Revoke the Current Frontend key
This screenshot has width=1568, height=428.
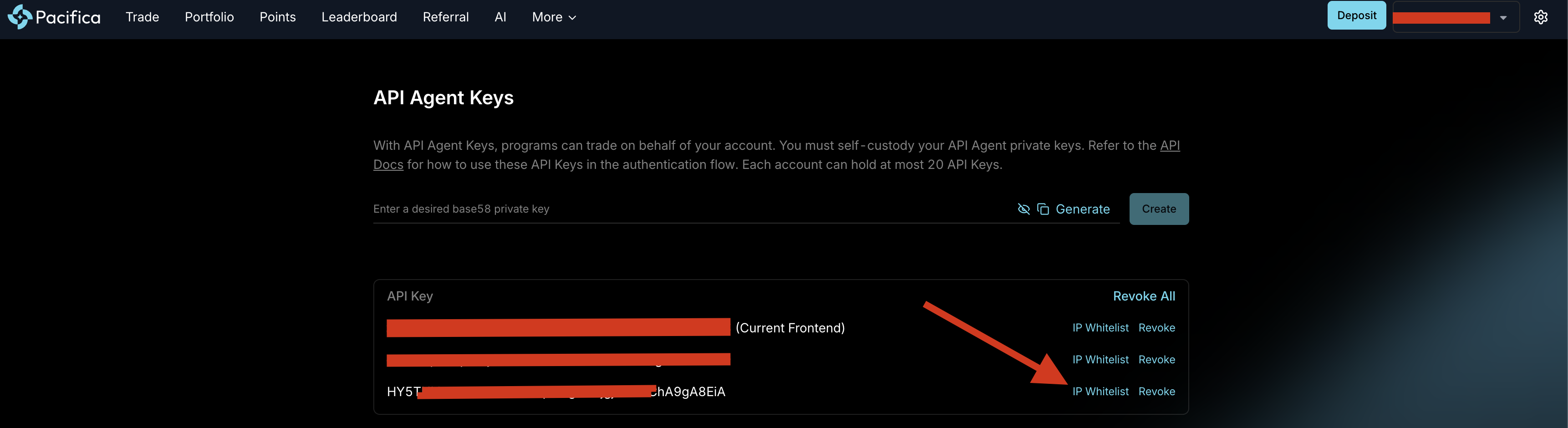[1156, 327]
